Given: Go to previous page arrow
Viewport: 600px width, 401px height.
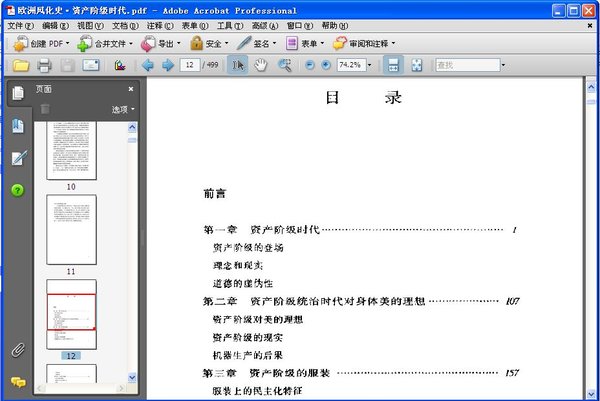Looking at the screenshot, I should click(147, 65).
